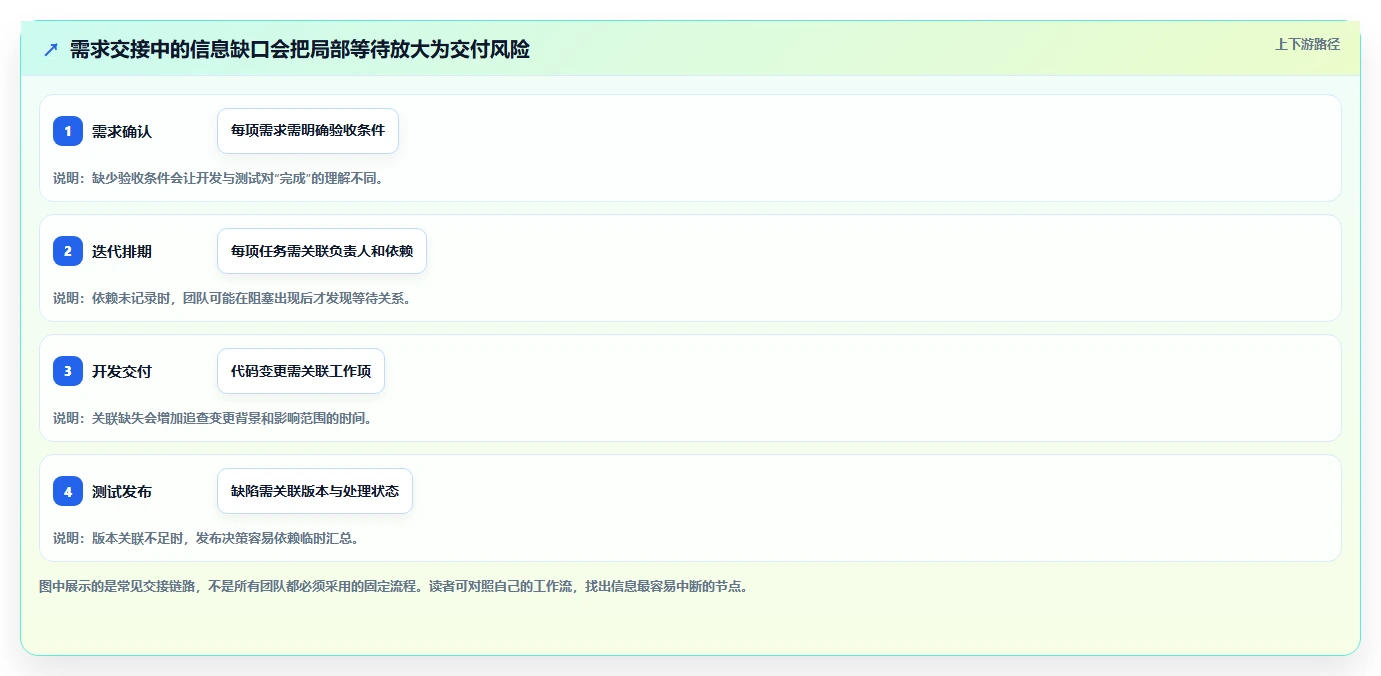Select the 测试发布 step label
Image resolution: width=1381 pixels, height=676 pixels.
pos(122,491)
